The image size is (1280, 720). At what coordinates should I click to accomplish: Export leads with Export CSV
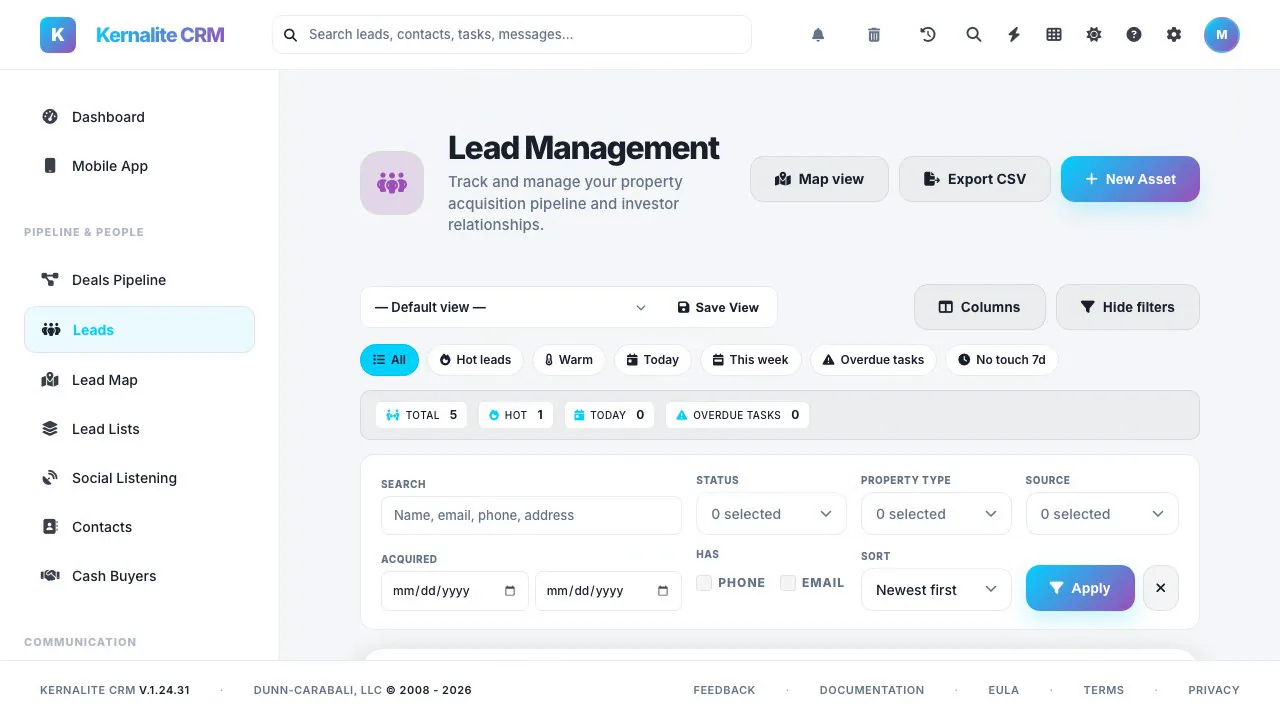[975, 179]
